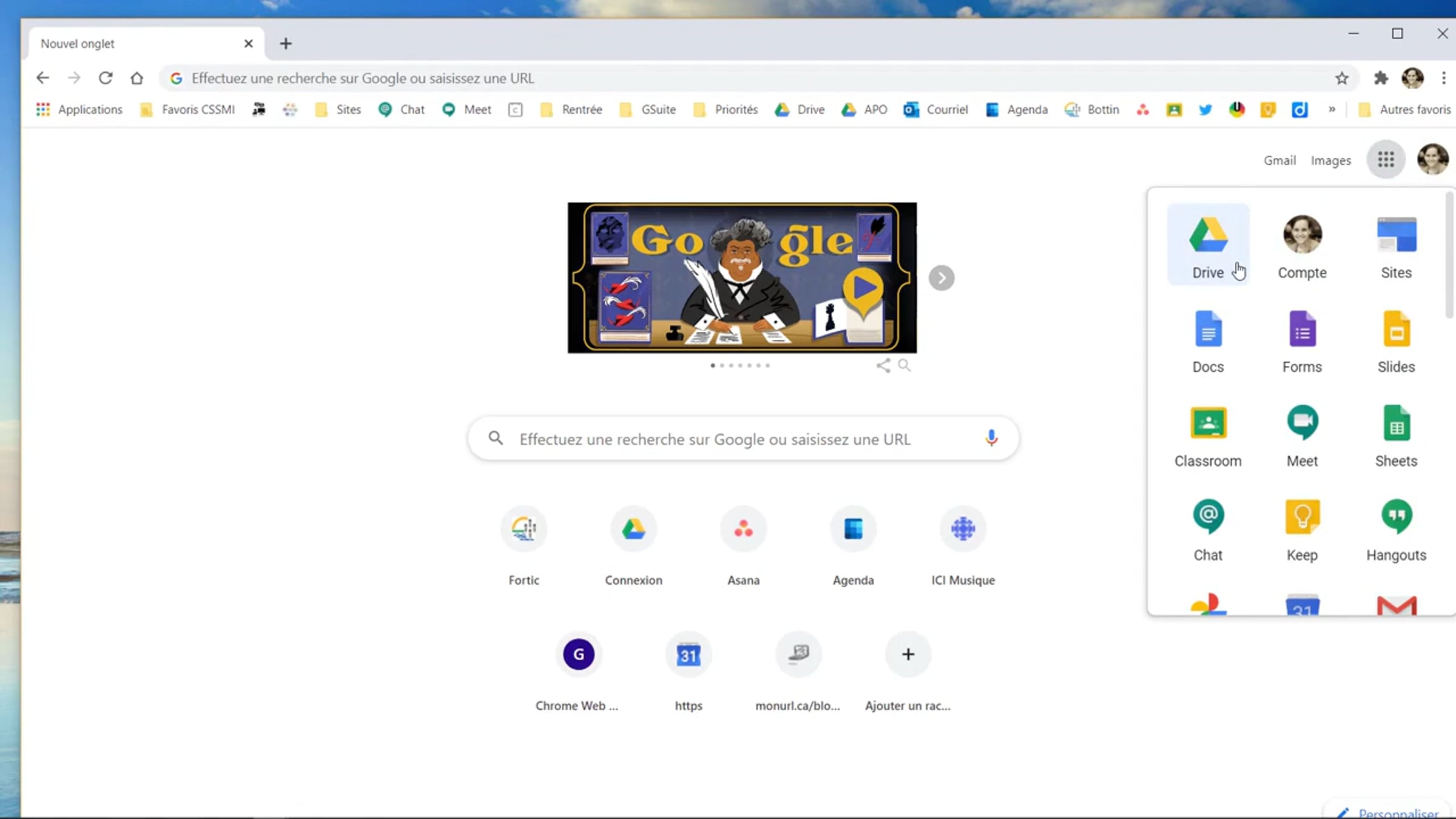Open the Chrome three-dot menu
This screenshot has height=819, width=1456.
[1444, 78]
